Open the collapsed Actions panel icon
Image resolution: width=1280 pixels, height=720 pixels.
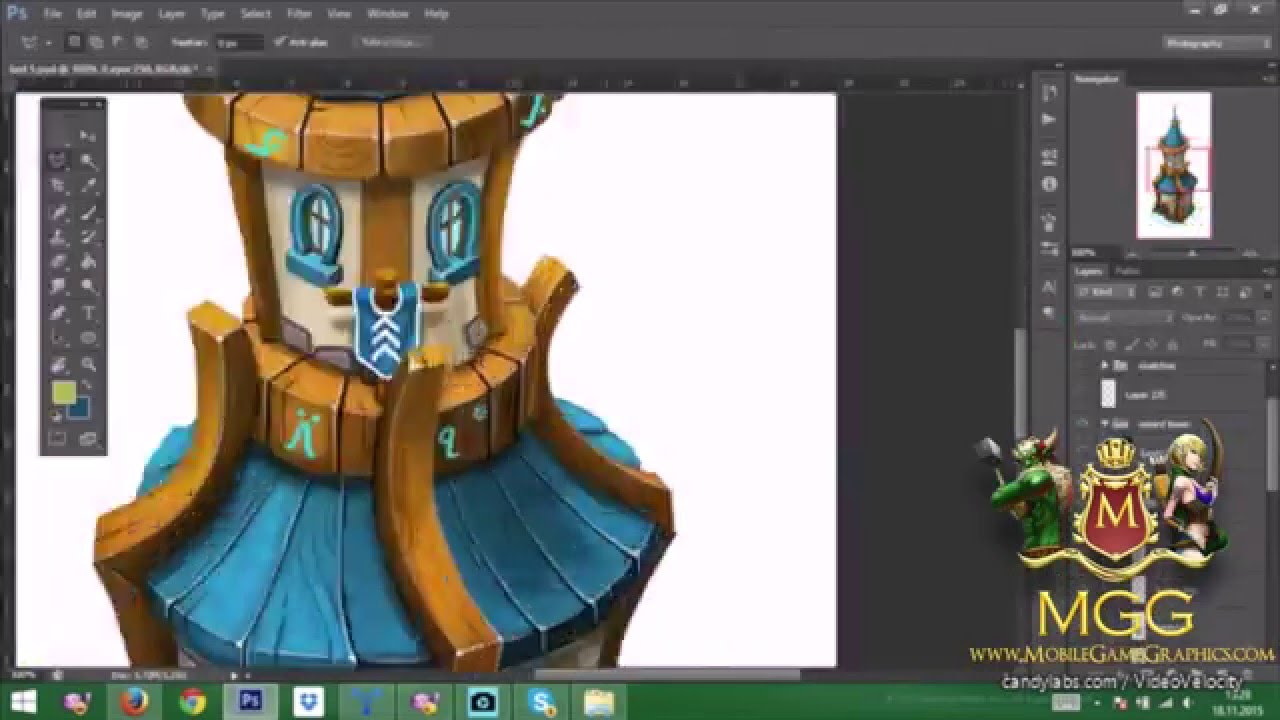click(x=1049, y=119)
